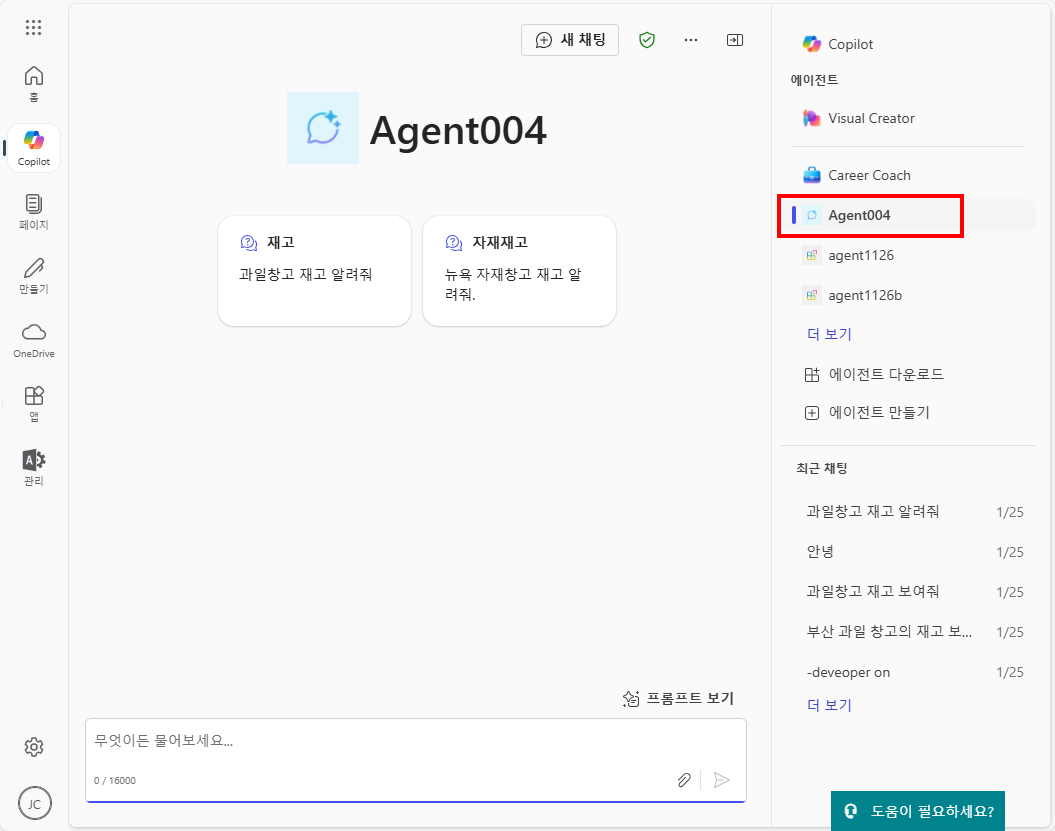Open OneDrive in left sidebar
Viewport: 1055px width, 831px height.
[x=34, y=340]
